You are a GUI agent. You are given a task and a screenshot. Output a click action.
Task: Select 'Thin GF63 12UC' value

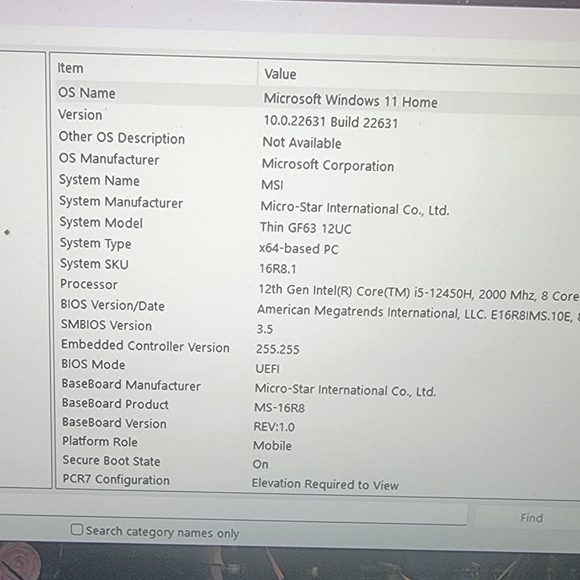point(306,228)
